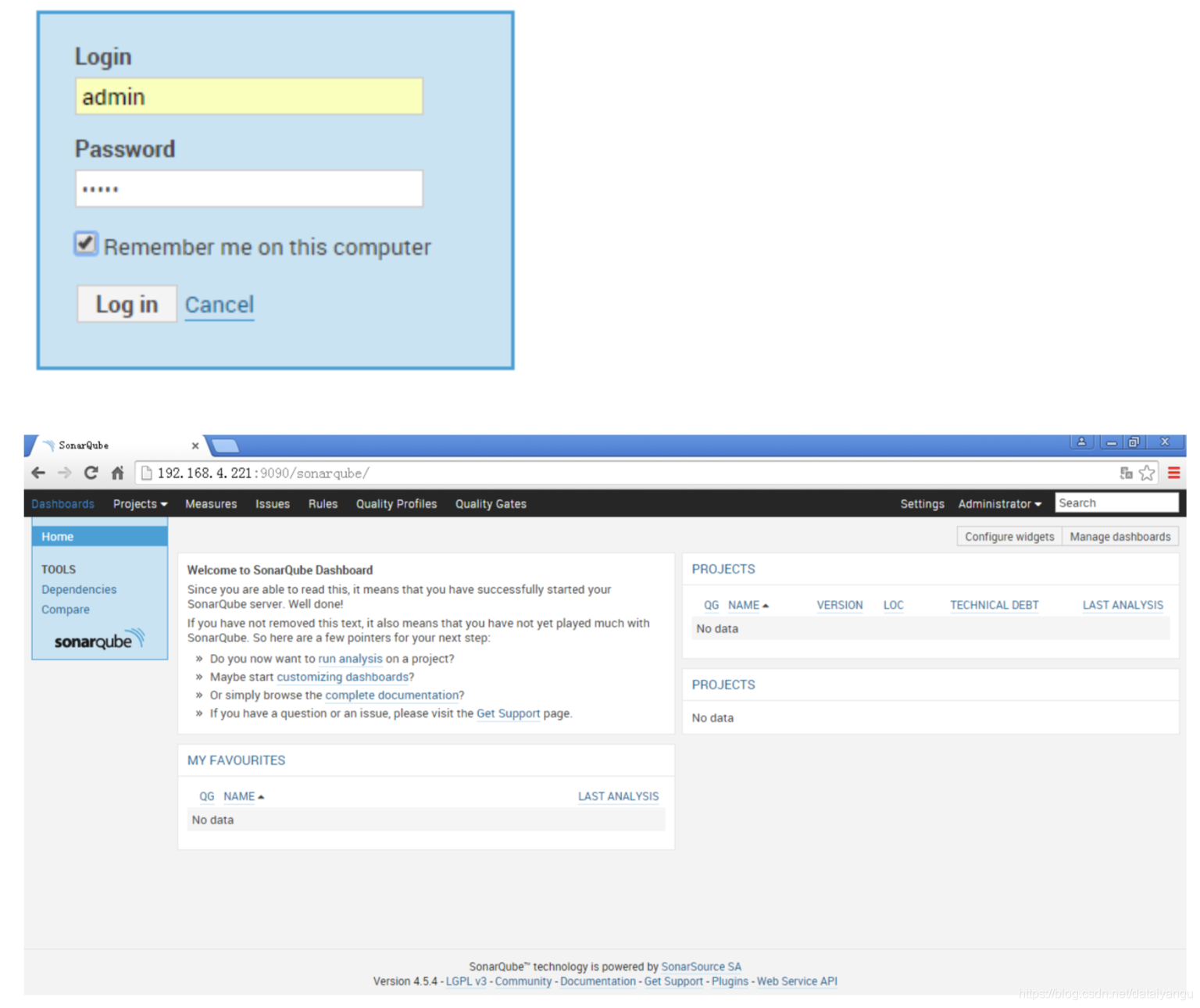Viewport: 1200px width, 1008px height.
Task: Click the Cancel link on login form
Action: coord(220,305)
